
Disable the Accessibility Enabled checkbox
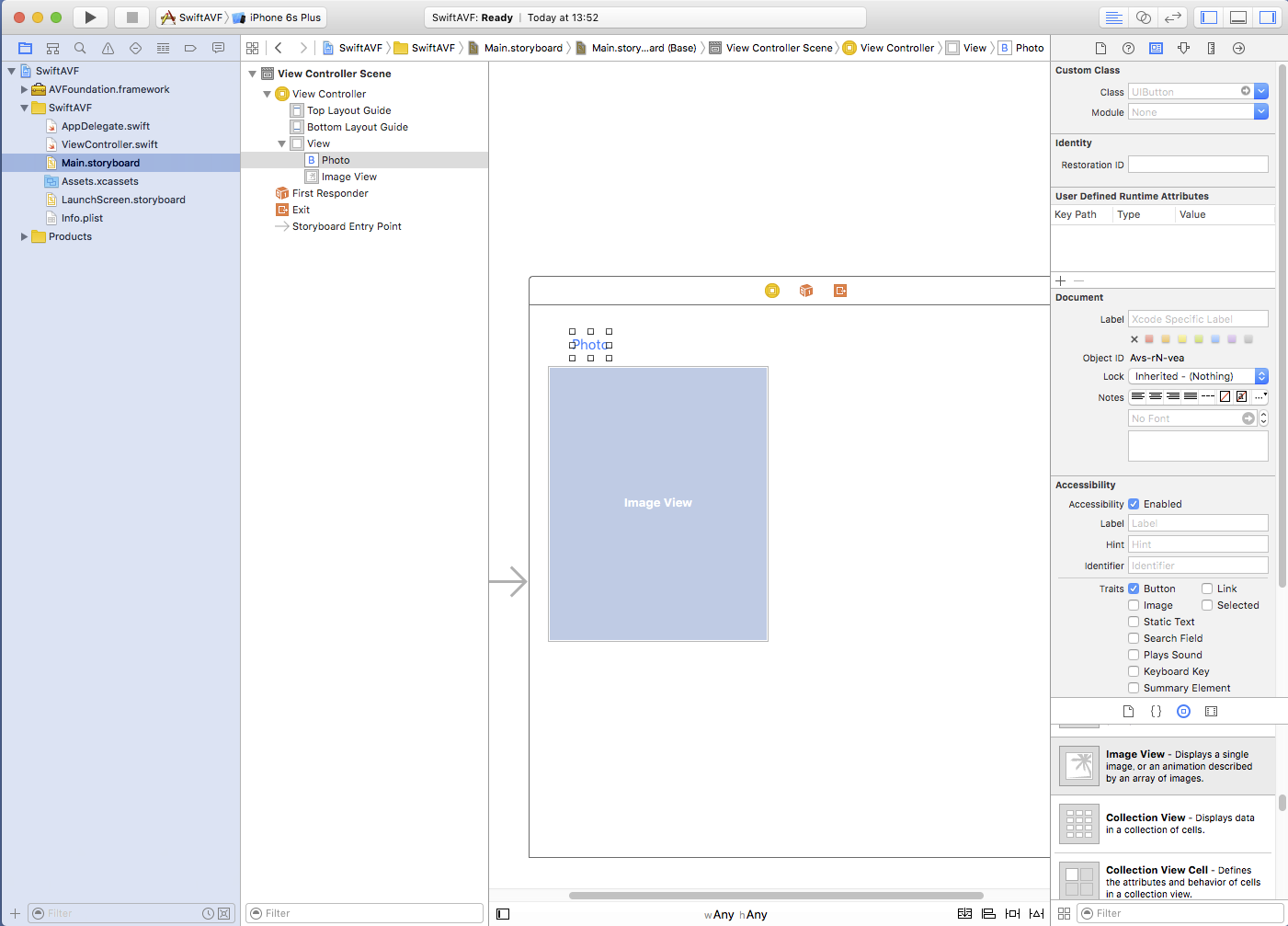[1134, 504]
